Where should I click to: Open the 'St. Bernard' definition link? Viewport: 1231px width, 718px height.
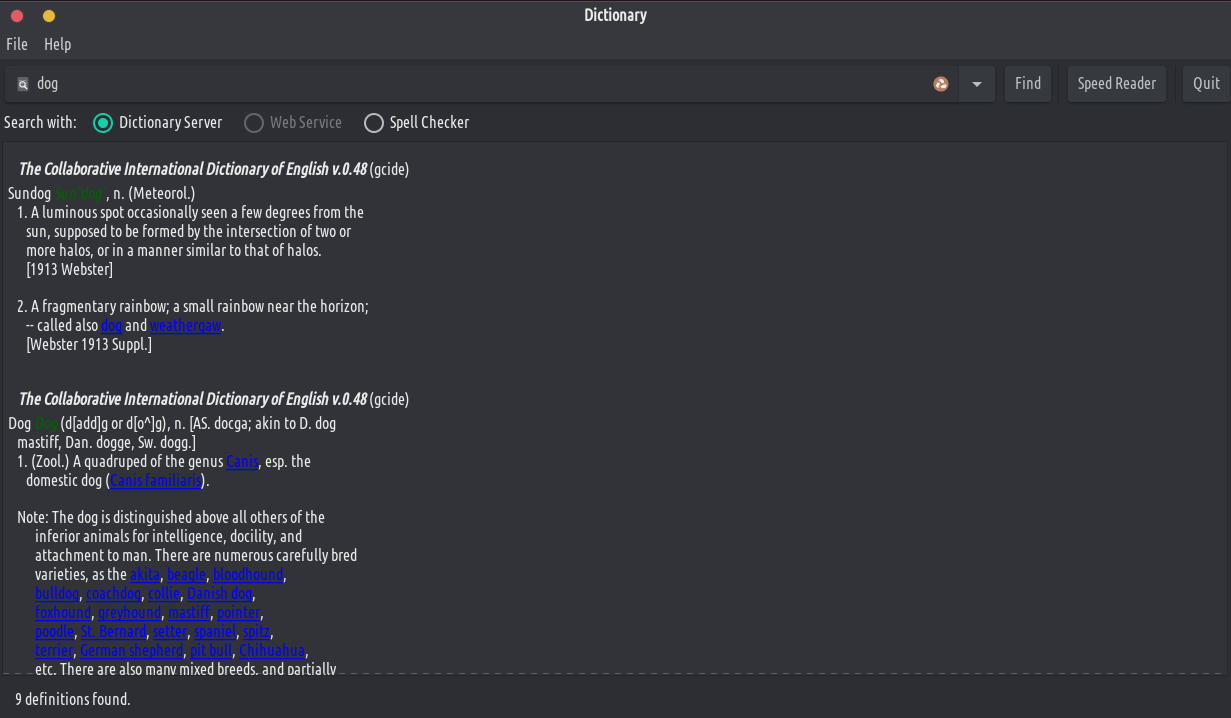[113, 632]
